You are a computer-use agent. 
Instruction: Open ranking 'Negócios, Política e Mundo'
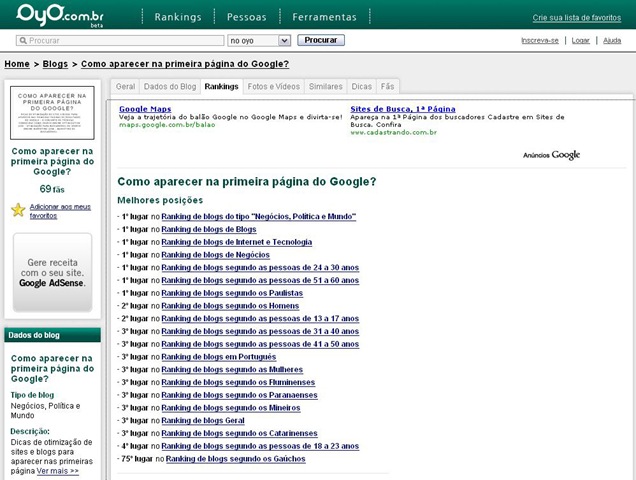pos(259,217)
